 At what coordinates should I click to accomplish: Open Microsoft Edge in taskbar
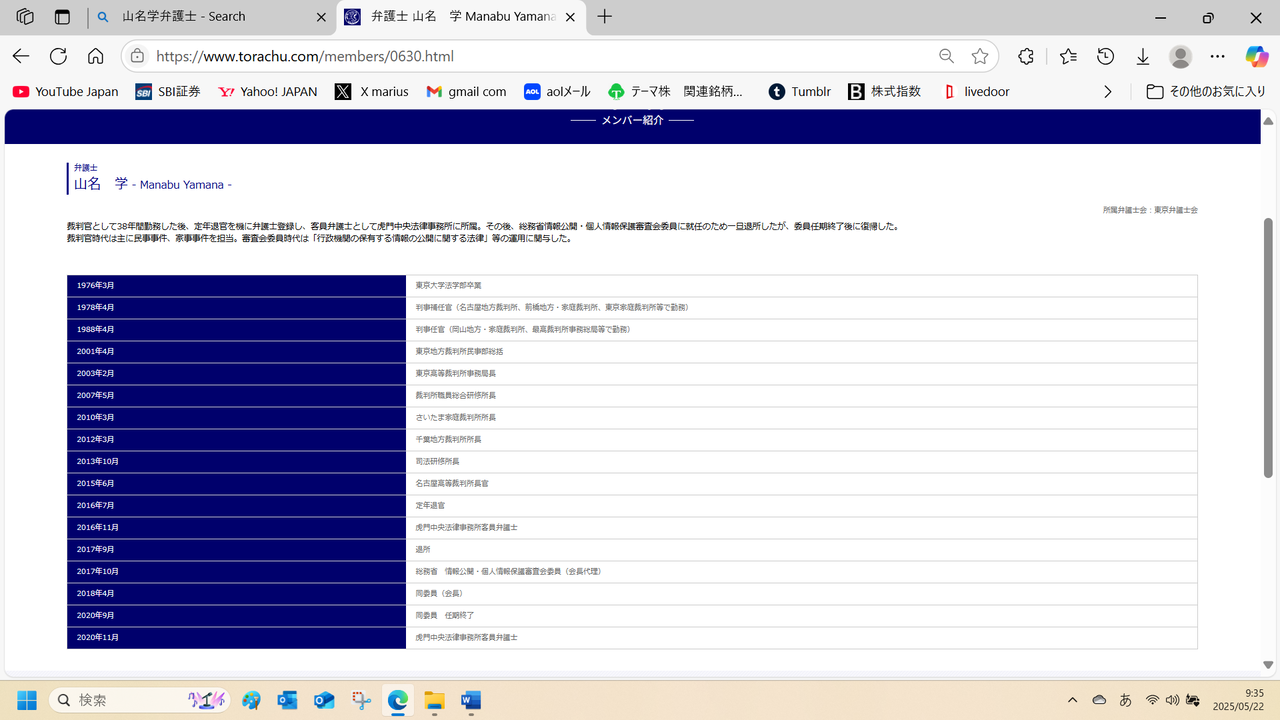click(398, 700)
